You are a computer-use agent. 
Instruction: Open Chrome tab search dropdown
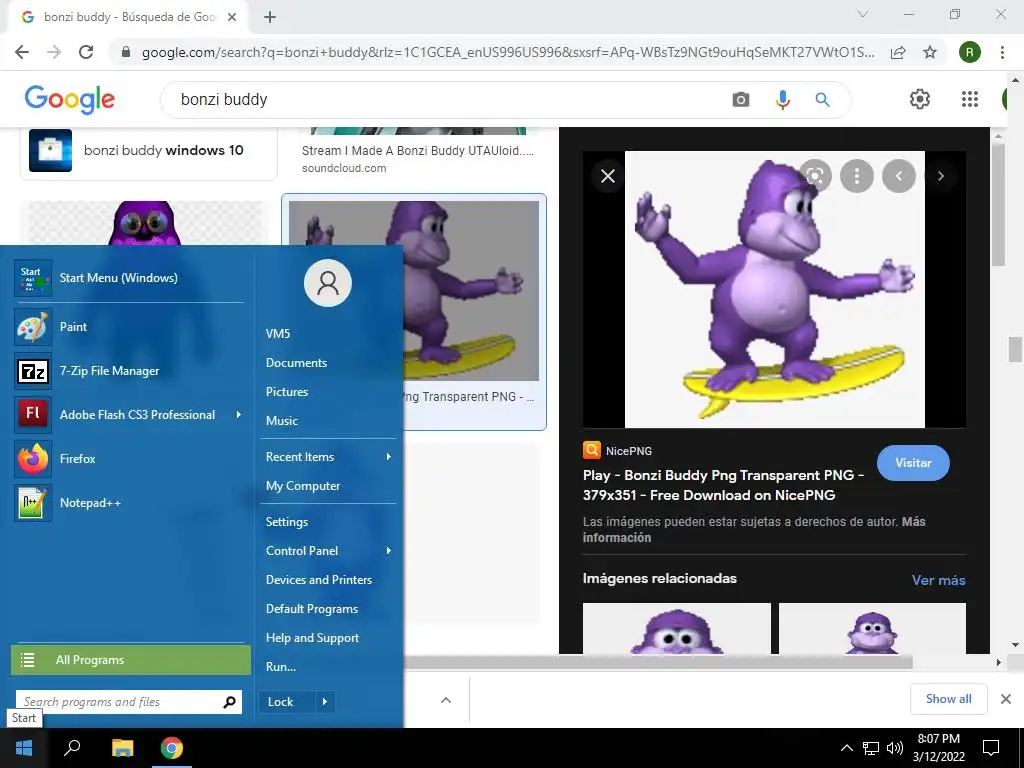coord(863,14)
